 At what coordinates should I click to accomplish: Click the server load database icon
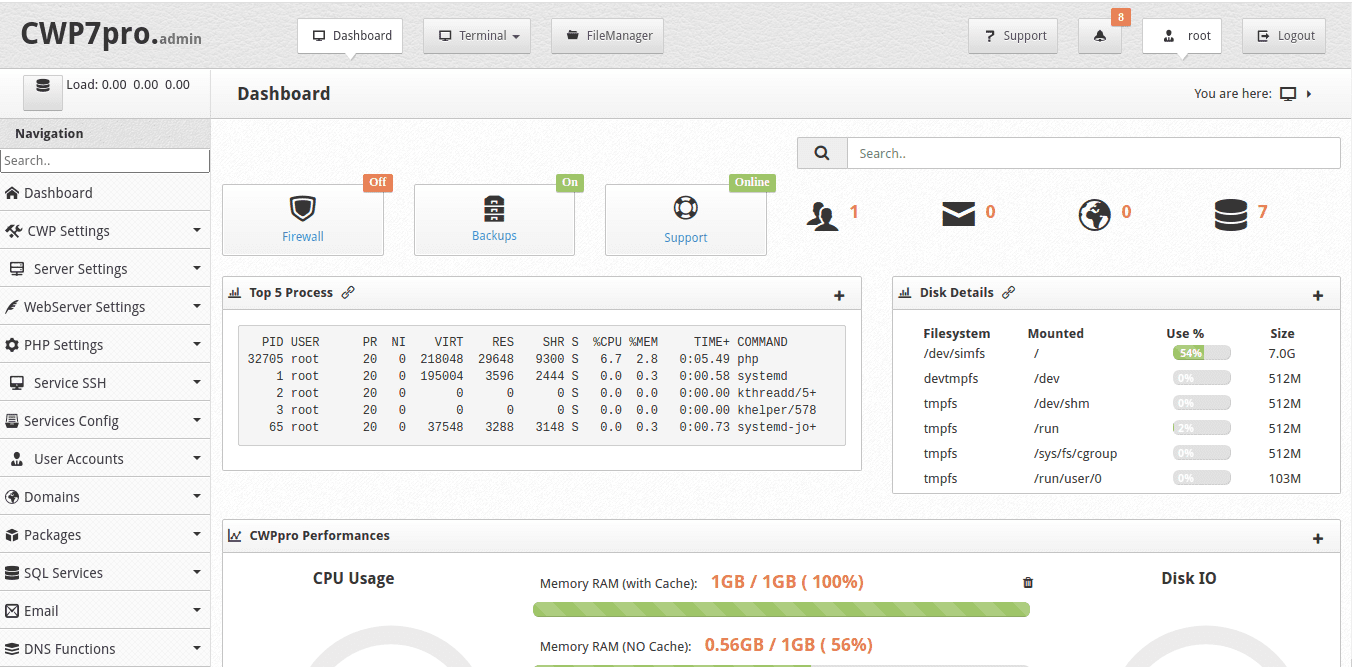[43, 86]
